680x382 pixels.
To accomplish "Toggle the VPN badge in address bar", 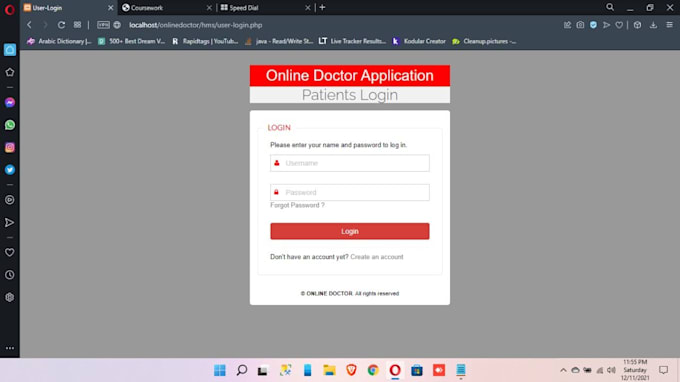I will pyautogui.click(x=103, y=25).
